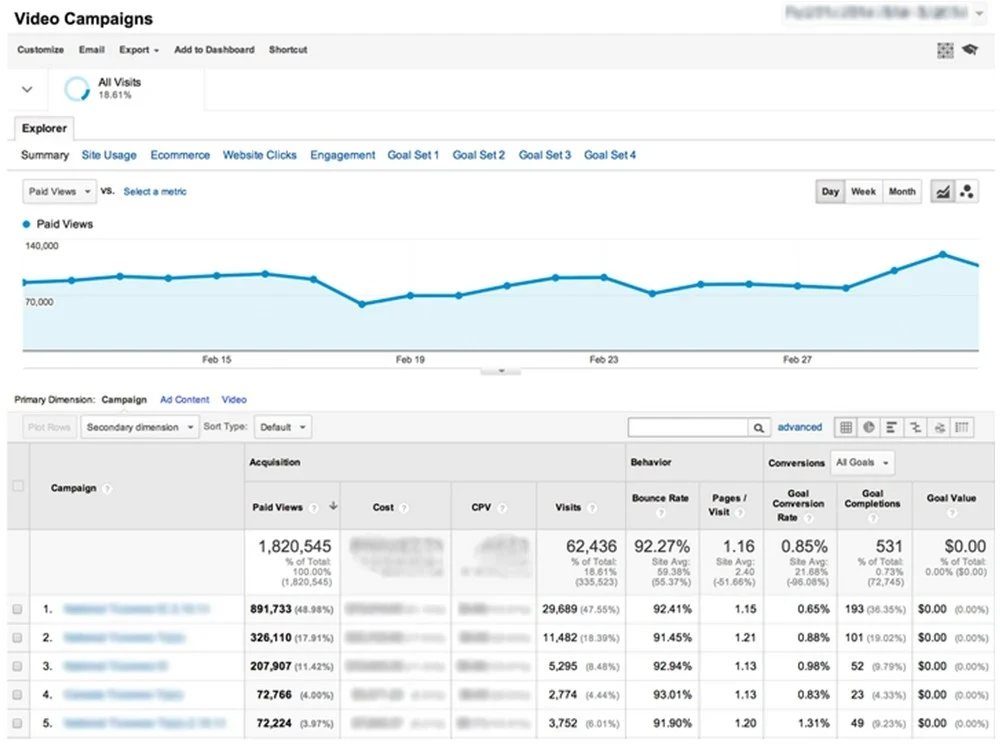This screenshot has width=1000, height=750.
Task: Click the Shortcut button
Action: coord(288,50)
